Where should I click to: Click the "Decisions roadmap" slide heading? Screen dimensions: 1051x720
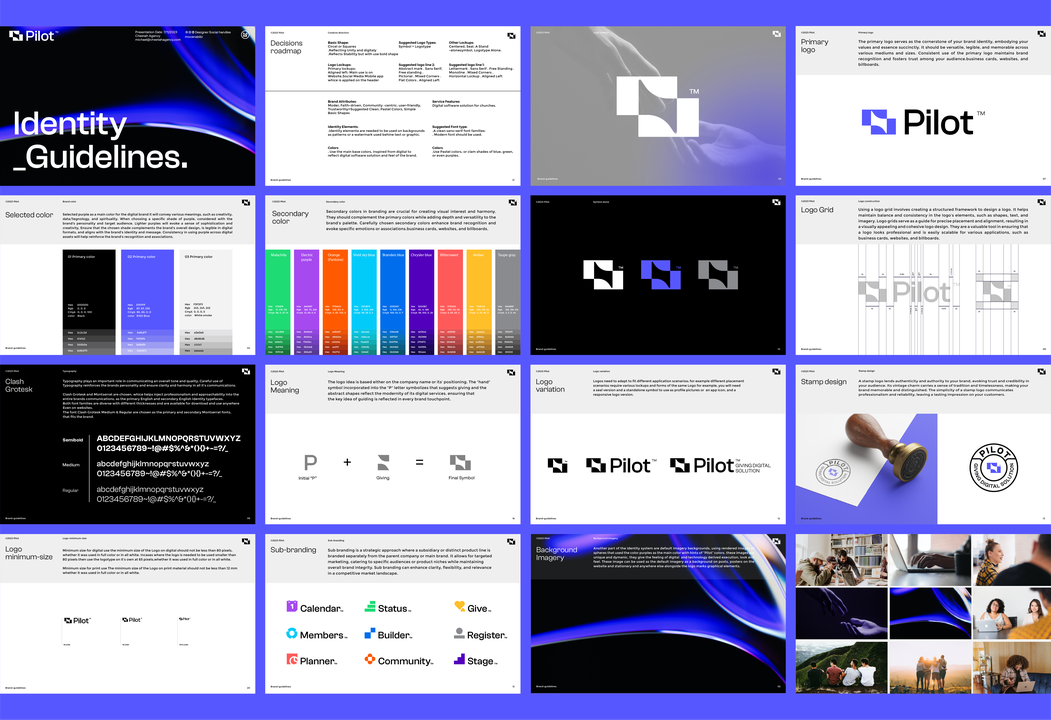click(286, 47)
